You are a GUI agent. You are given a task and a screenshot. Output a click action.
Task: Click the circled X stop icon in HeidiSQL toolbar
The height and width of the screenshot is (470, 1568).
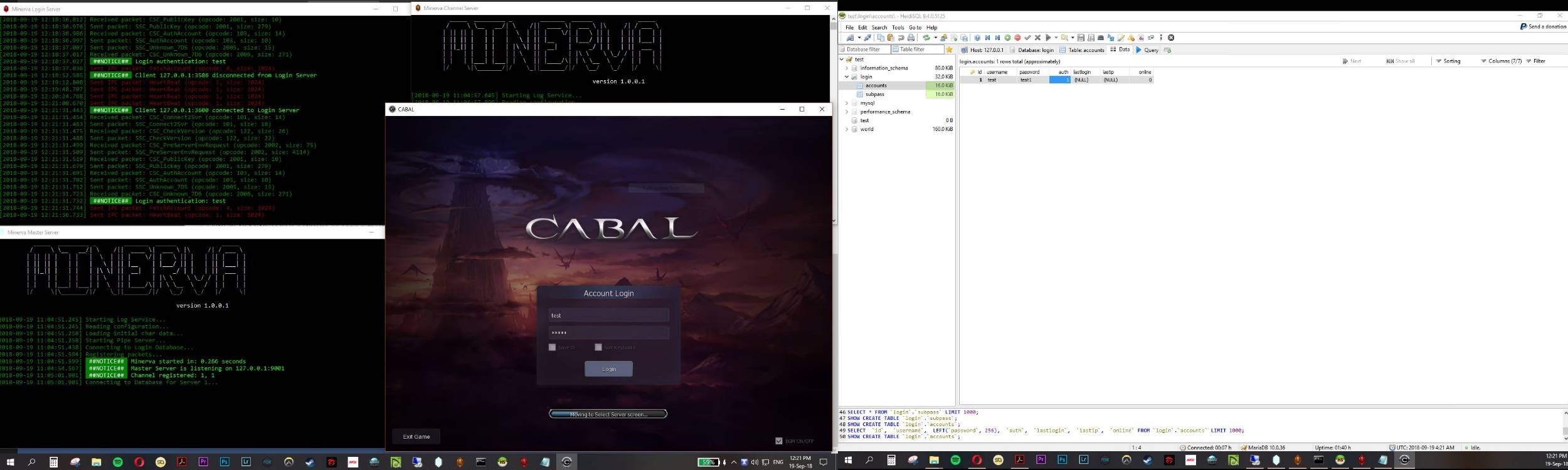point(1170,38)
